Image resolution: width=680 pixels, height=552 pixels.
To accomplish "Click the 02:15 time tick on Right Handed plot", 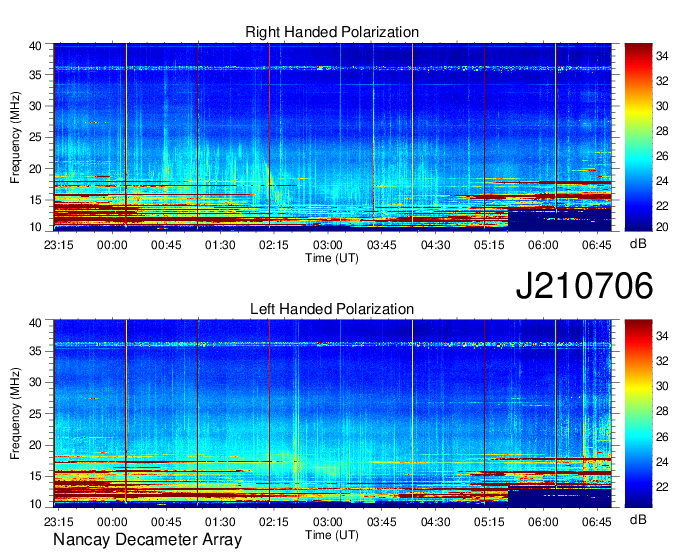I will click(274, 245).
